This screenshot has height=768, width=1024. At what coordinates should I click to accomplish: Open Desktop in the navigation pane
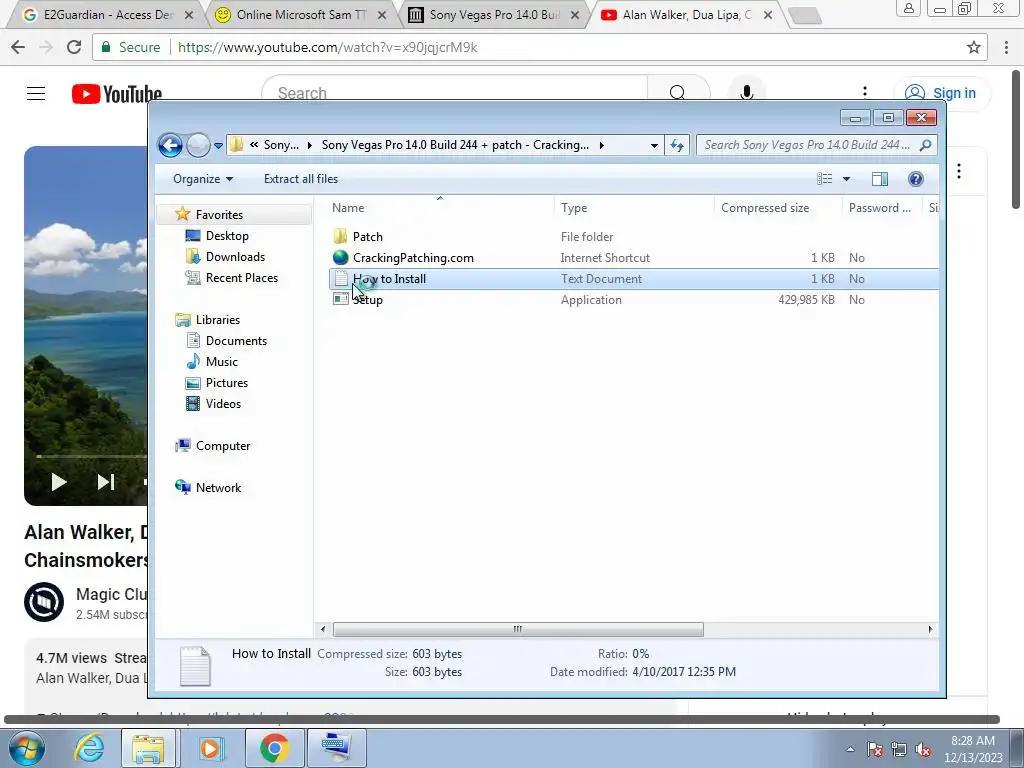coord(227,236)
